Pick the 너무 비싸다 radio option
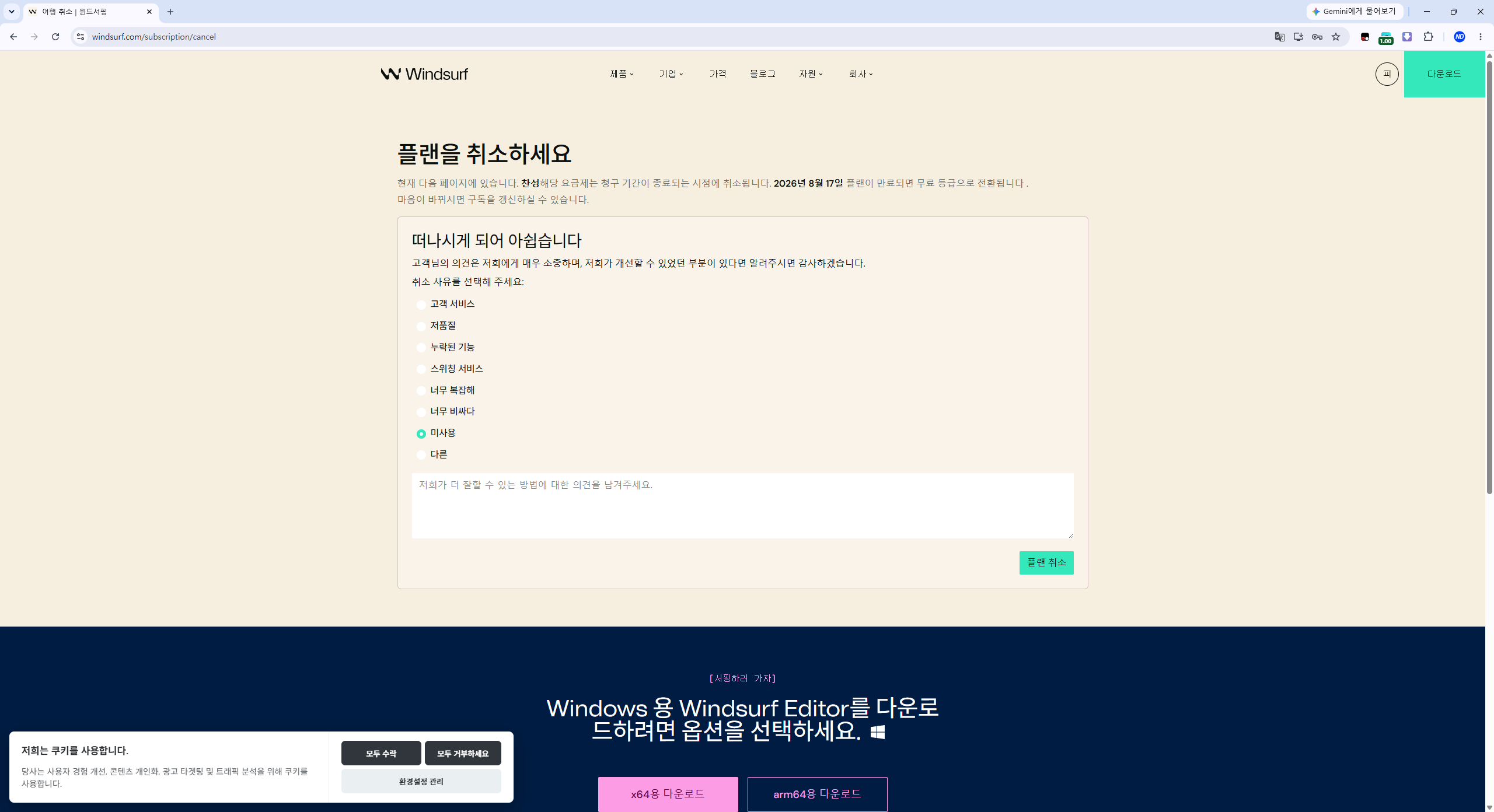 pyautogui.click(x=421, y=412)
